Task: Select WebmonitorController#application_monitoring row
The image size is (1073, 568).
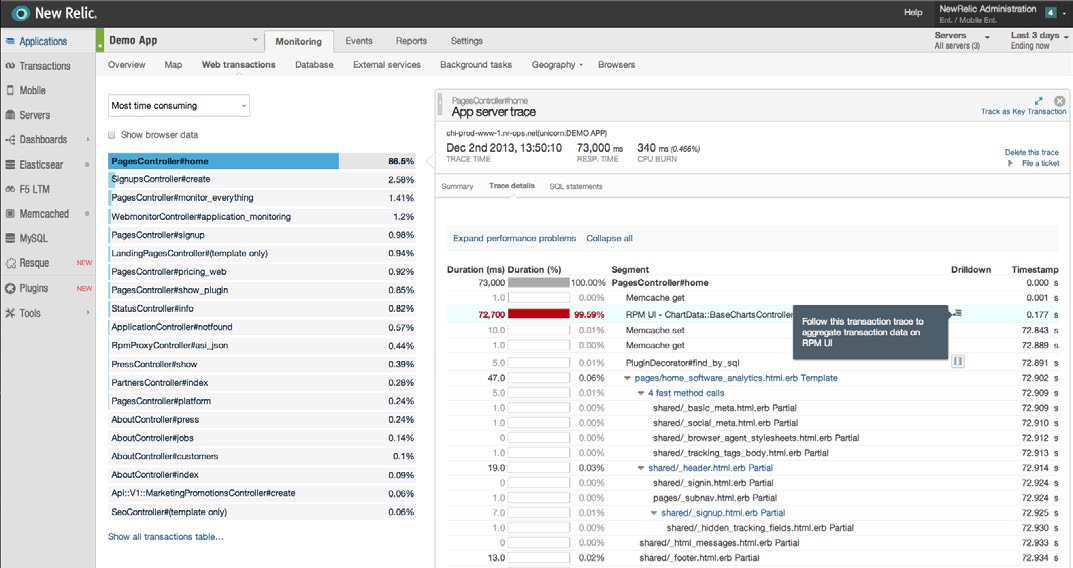Action: (x=261, y=216)
